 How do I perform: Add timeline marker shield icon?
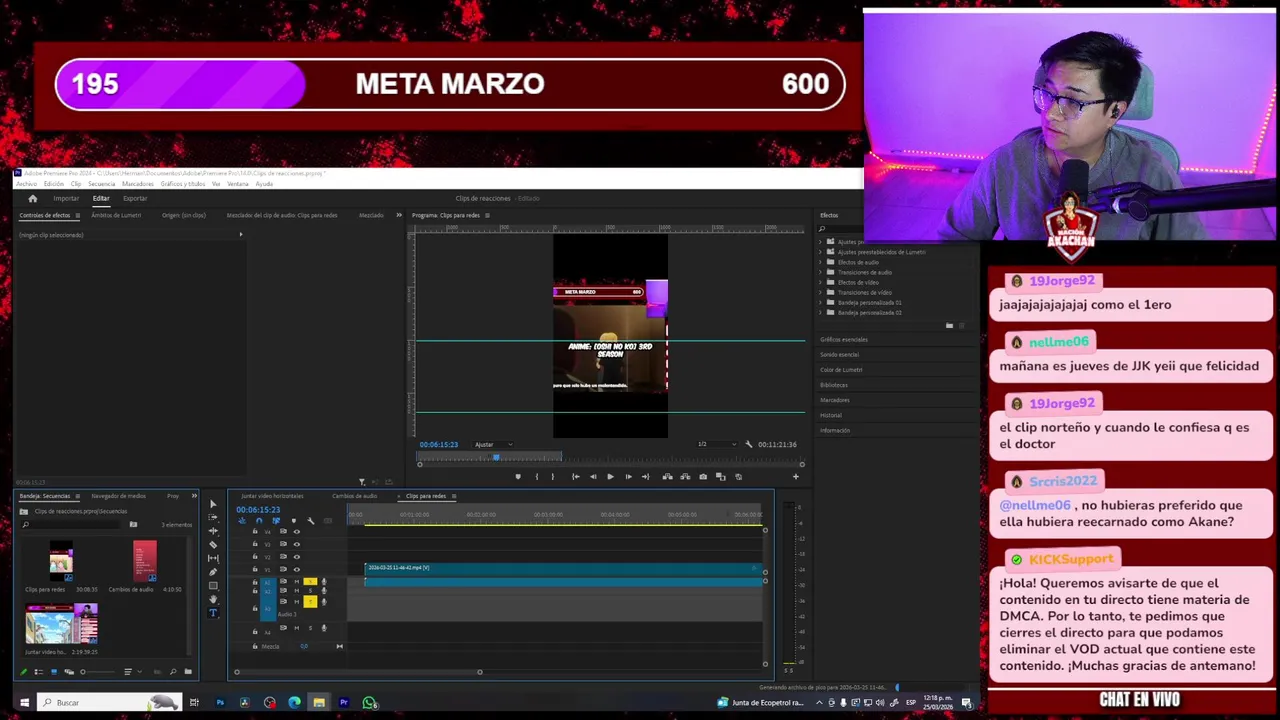point(293,521)
